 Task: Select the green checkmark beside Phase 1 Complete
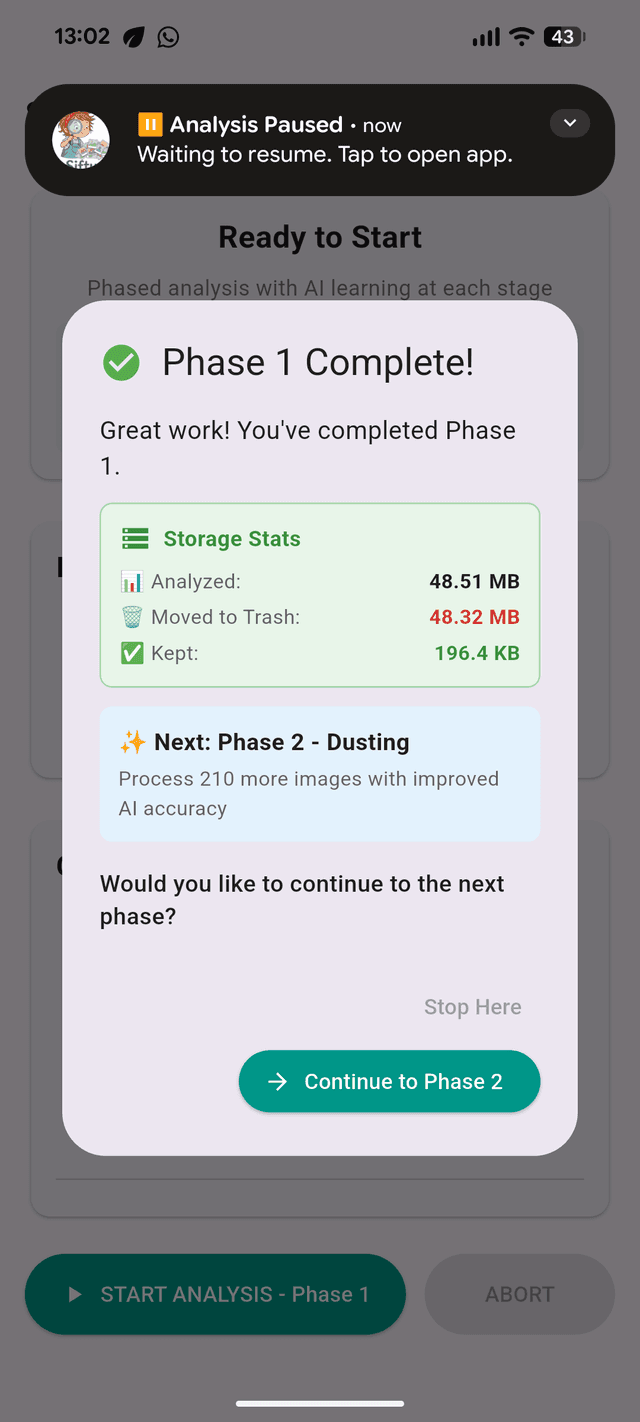pyautogui.click(x=121, y=363)
